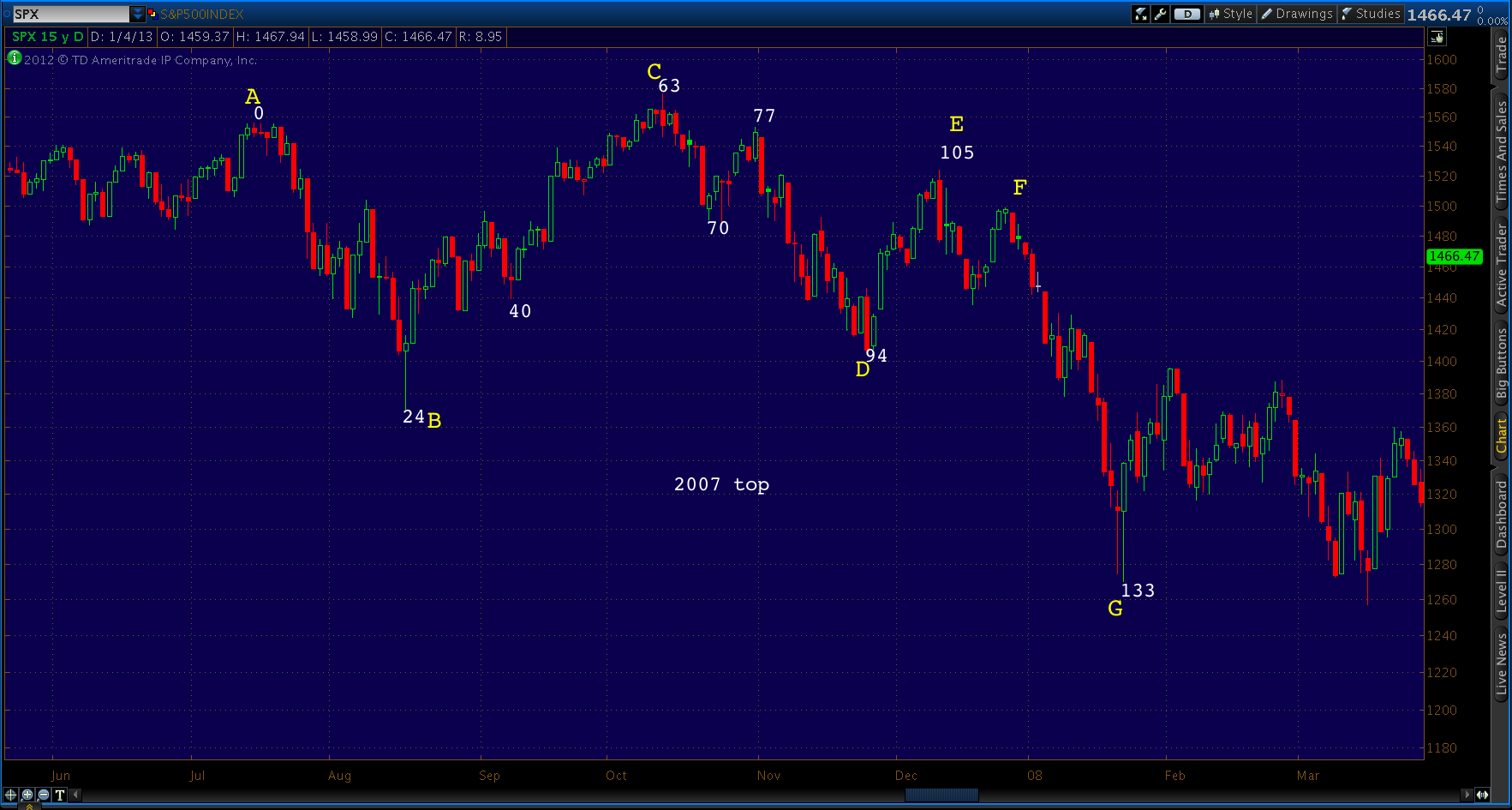The image size is (1512, 810).
Task: Click the S&P500INDEX description text
Action: pos(202,15)
